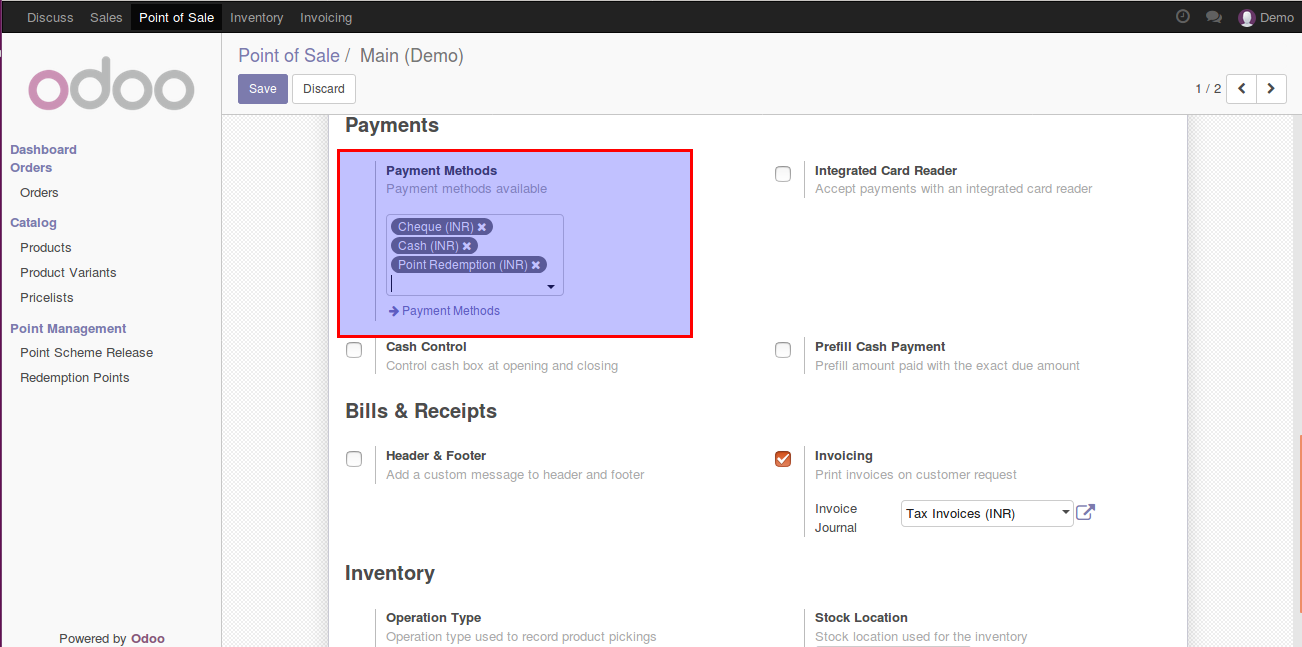Click the Discard button
The width and height of the screenshot is (1302, 647).
[x=324, y=89]
